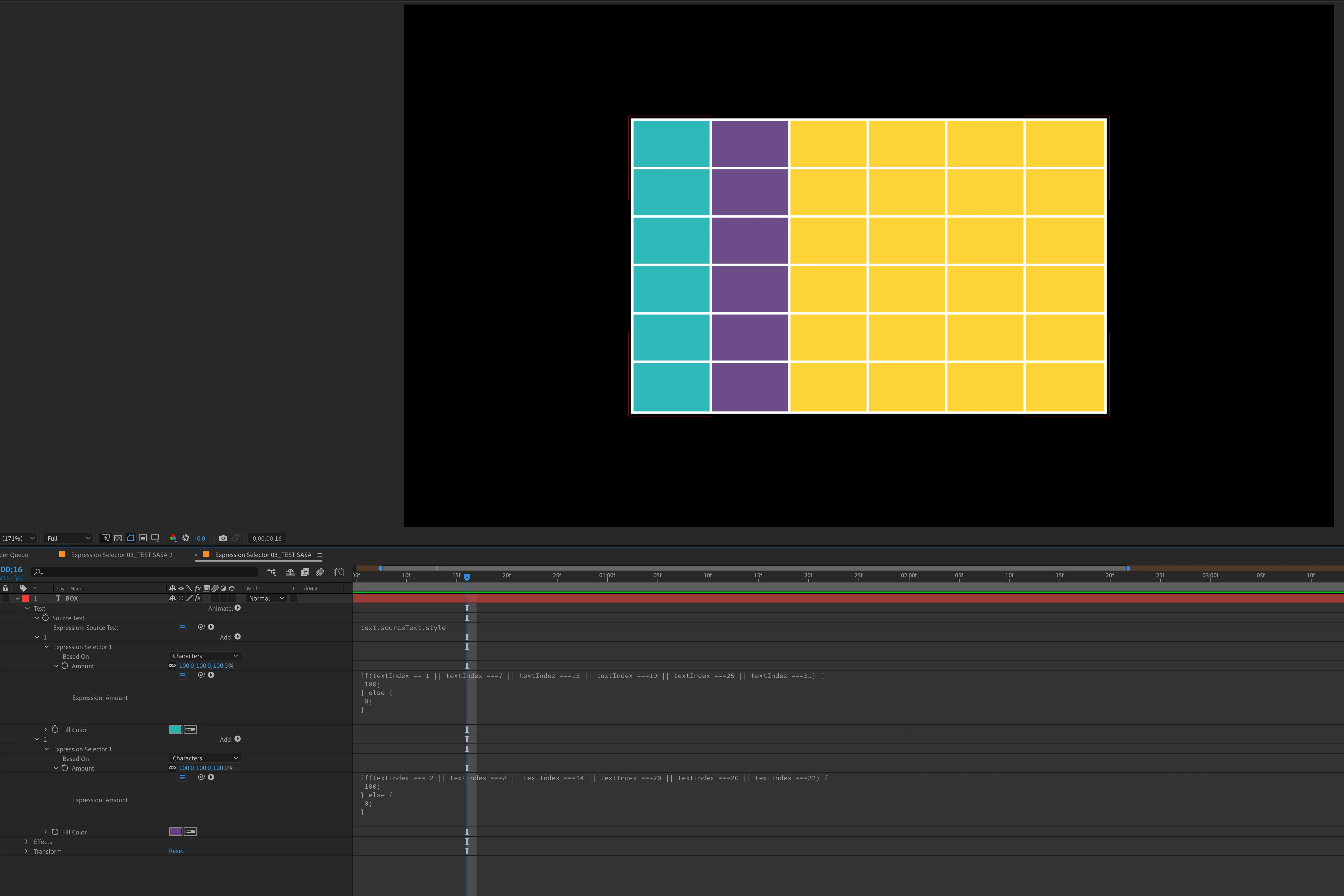Take a snapshot with the camera icon

(x=223, y=538)
